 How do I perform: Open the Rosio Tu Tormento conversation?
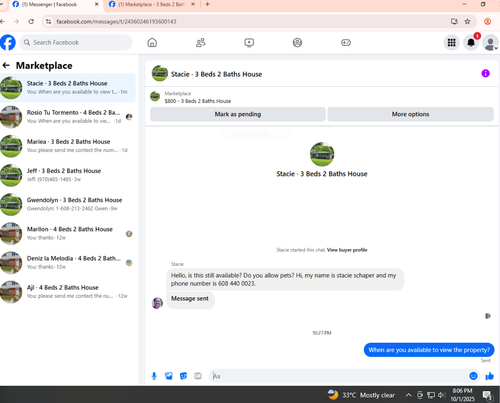[x=68, y=117]
